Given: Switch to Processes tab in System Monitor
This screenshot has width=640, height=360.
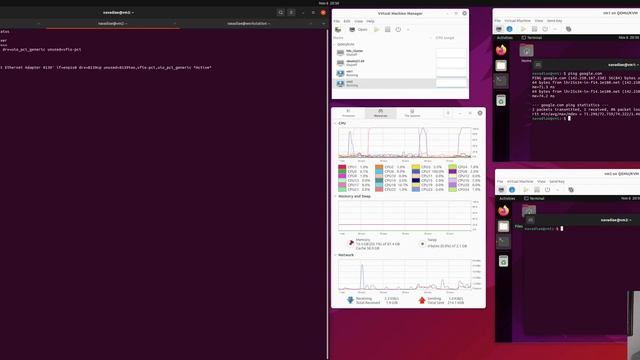Looking at the screenshot, I should 348,113.
